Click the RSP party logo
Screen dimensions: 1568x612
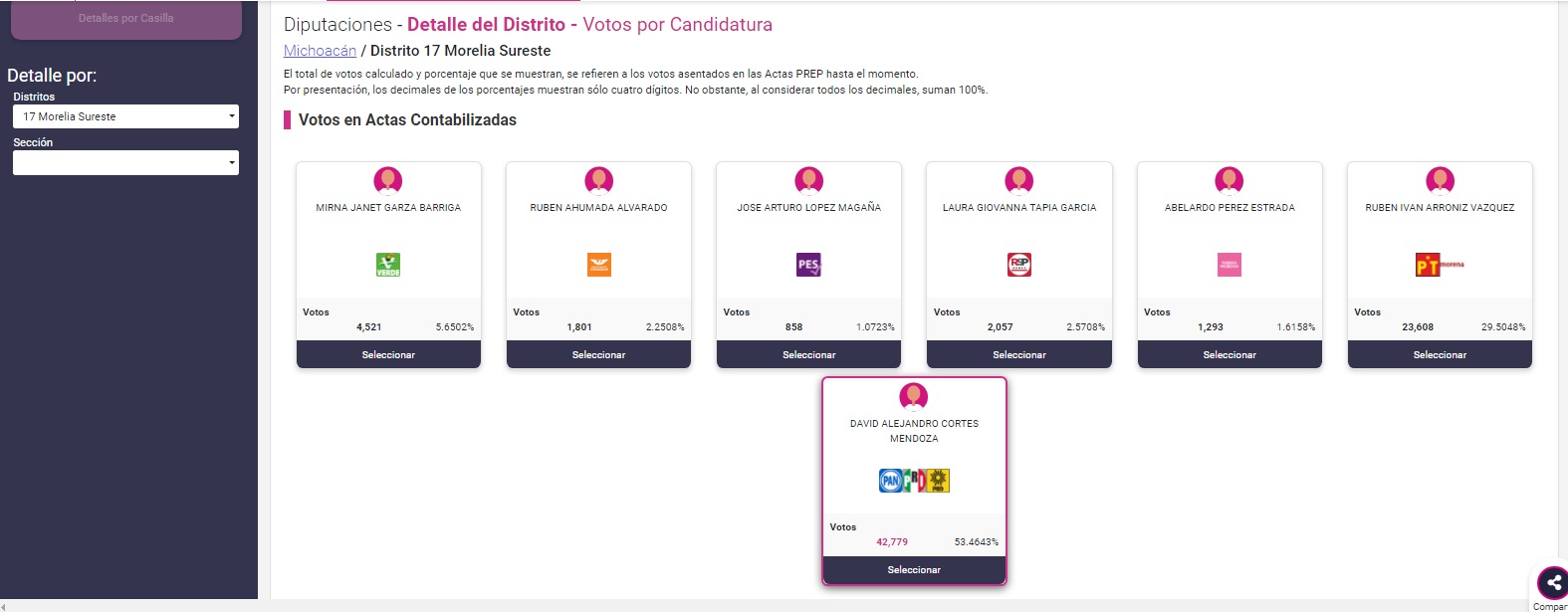1019,265
